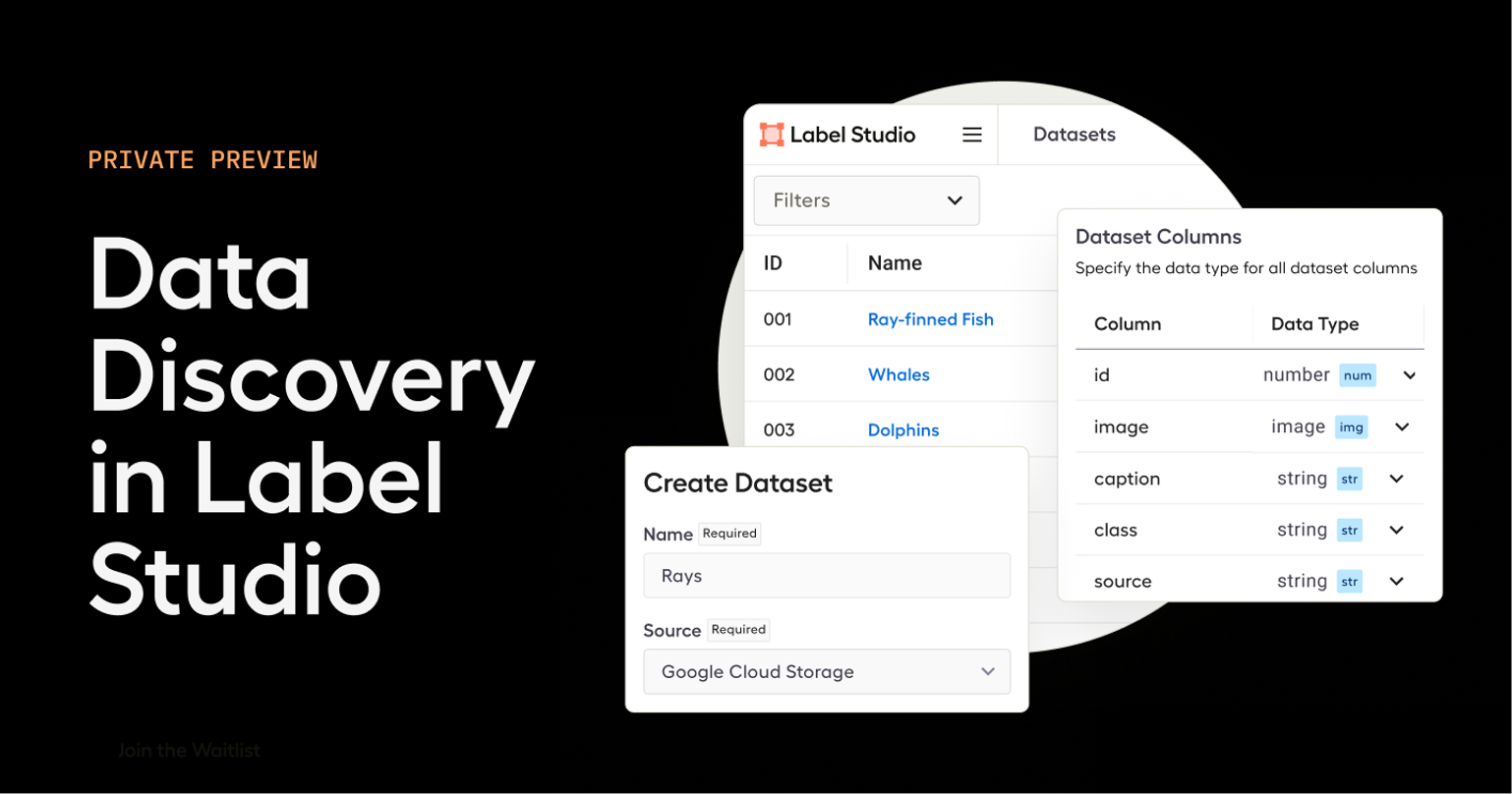The image size is (1512, 794).
Task: Click the num badge on the id row
Action: [x=1357, y=375]
